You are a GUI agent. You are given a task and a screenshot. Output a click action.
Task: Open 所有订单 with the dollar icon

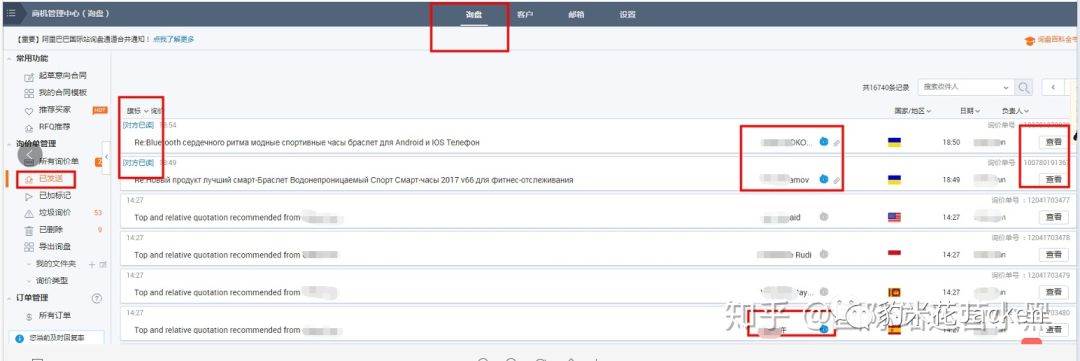pos(54,316)
